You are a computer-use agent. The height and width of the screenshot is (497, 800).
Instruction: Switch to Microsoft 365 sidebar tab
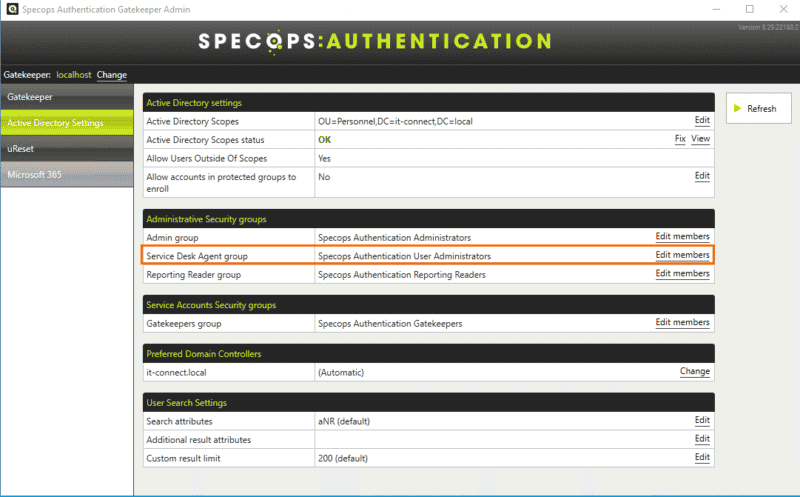click(67, 175)
